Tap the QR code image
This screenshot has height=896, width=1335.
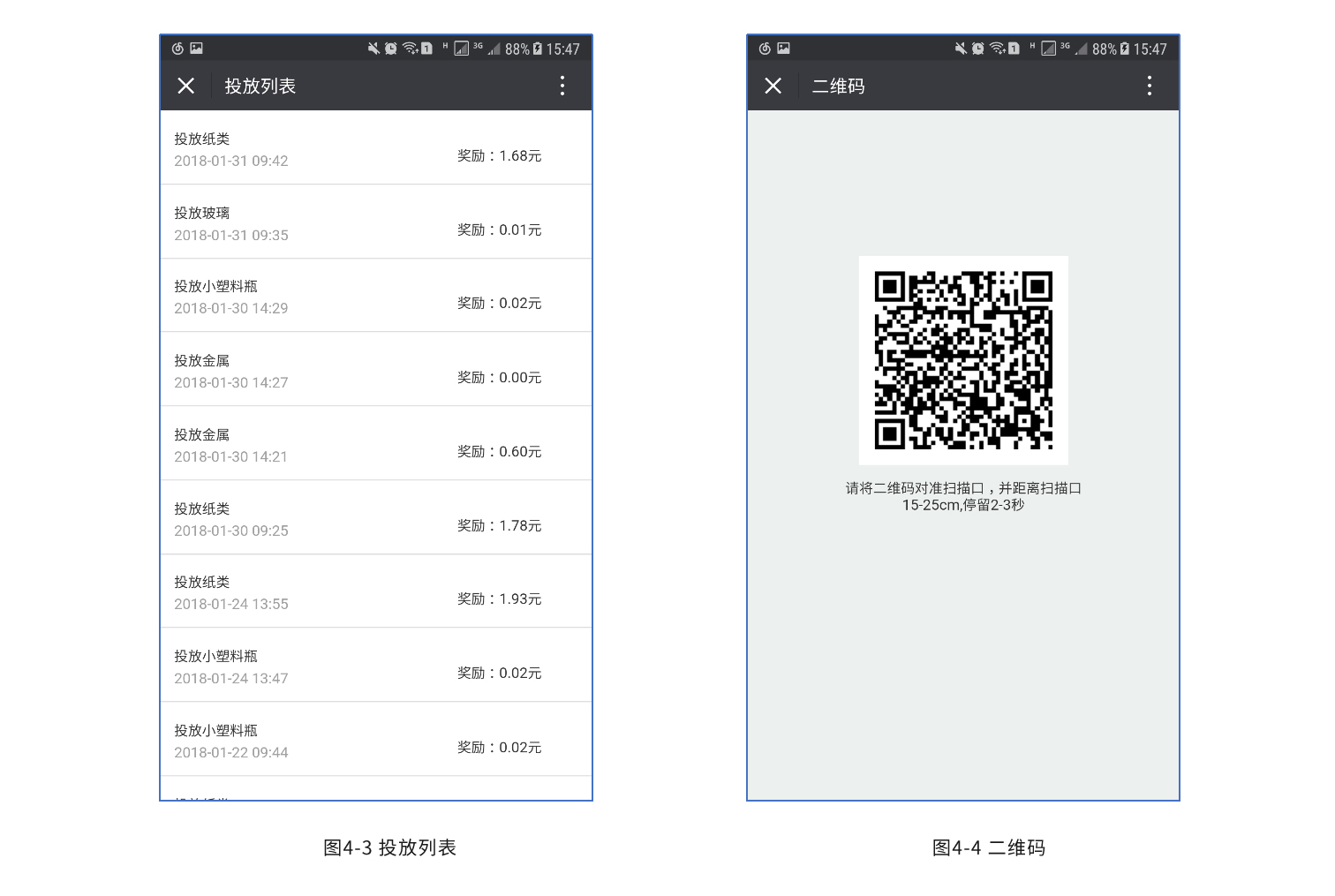963,360
